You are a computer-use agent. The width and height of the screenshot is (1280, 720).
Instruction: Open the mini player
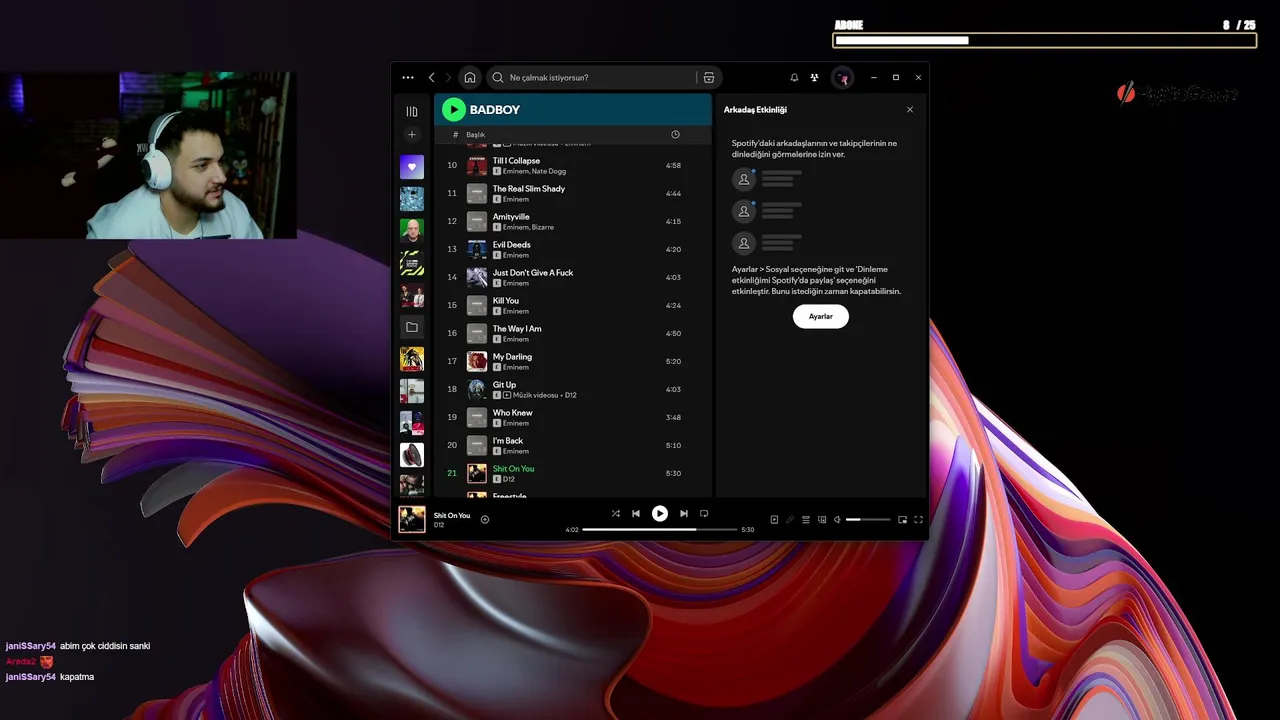coord(902,519)
